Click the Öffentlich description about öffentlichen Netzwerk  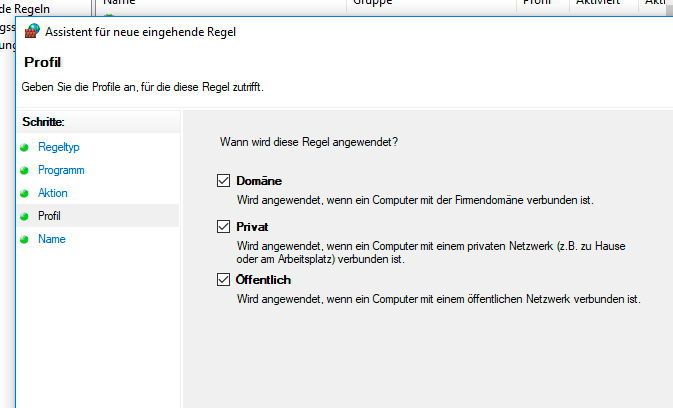pos(438,299)
